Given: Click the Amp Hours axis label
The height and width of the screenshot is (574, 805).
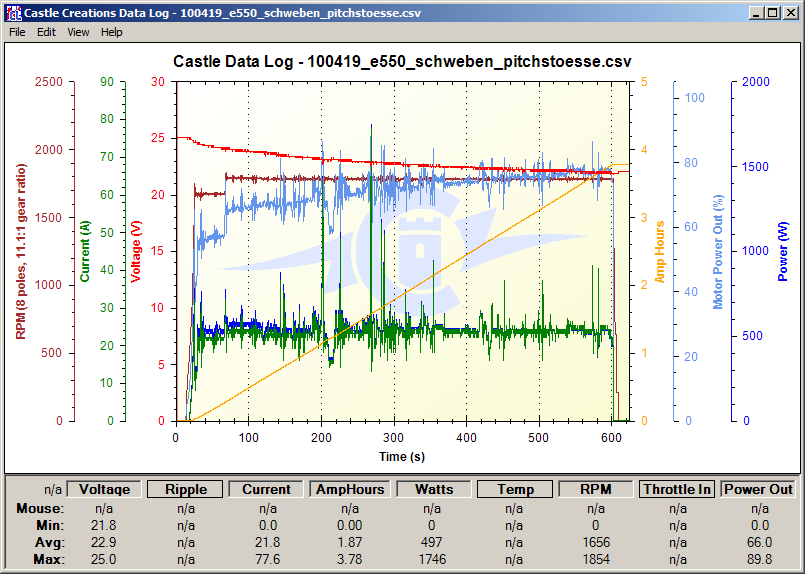Looking at the screenshot, I should pos(659,252).
